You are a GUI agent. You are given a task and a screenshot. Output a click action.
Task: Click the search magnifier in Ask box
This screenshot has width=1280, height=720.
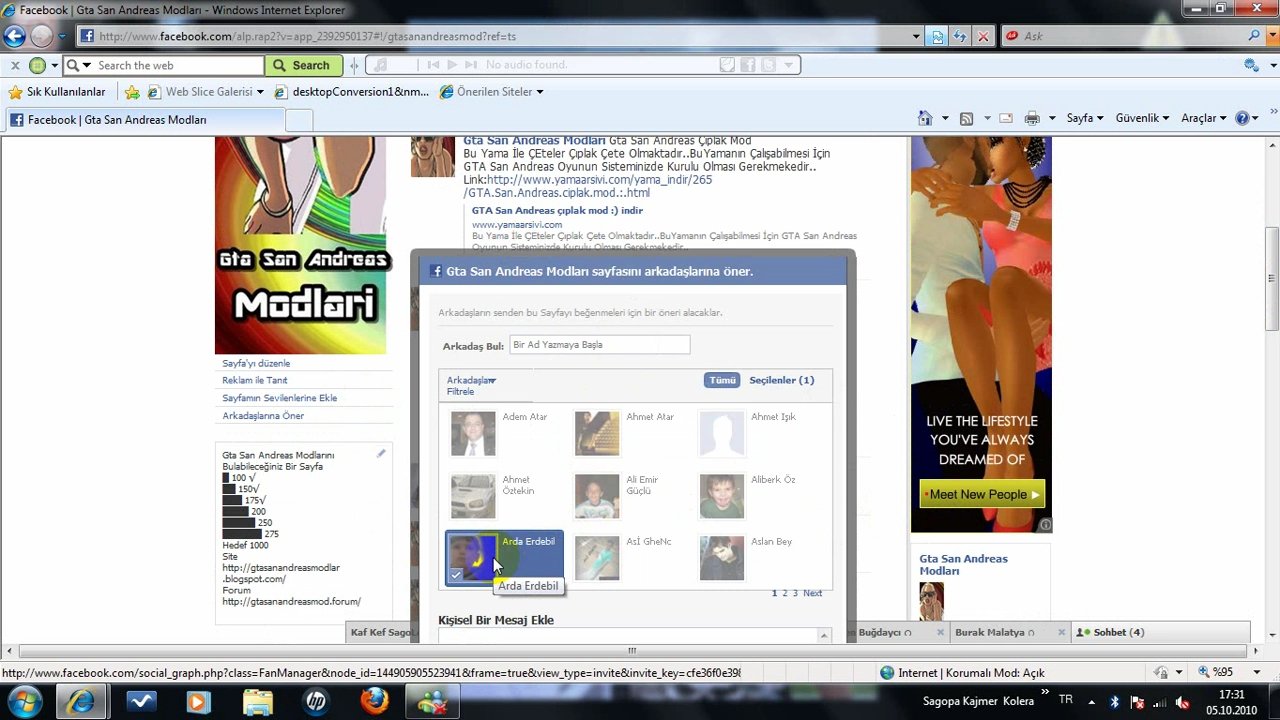coord(1255,36)
